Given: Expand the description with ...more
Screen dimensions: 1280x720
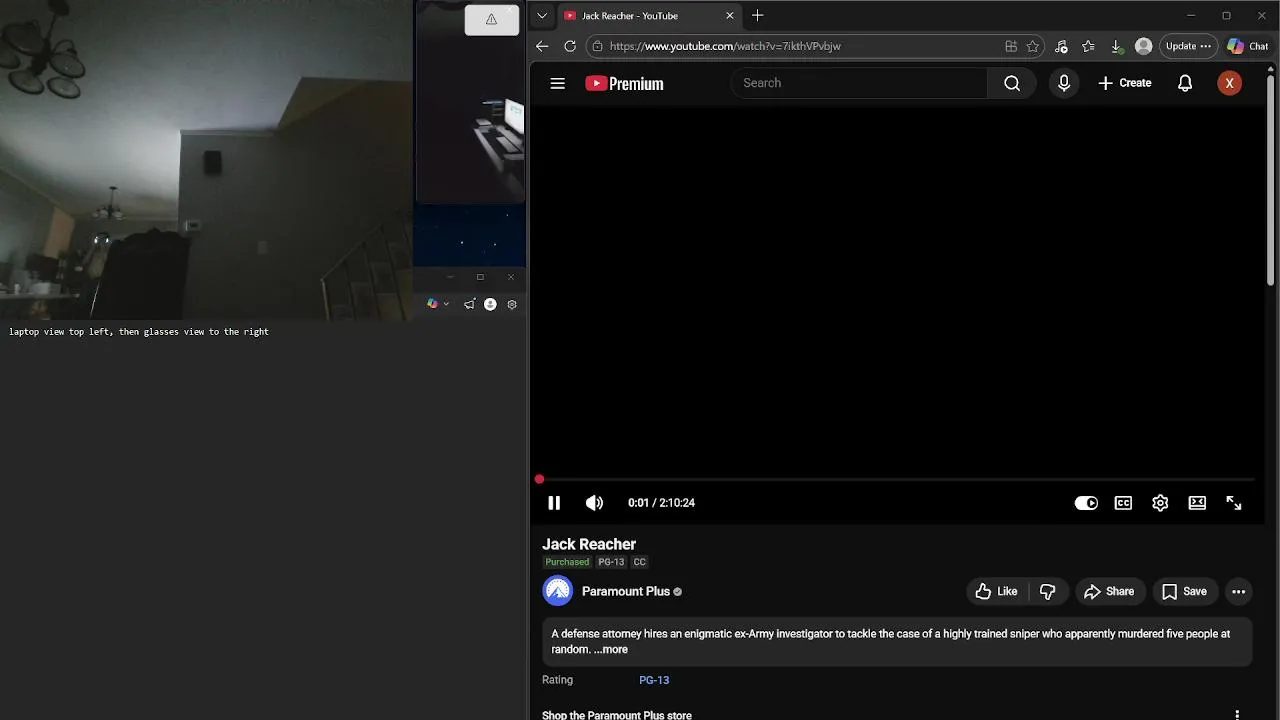Looking at the screenshot, I should (x=611, y=650).
